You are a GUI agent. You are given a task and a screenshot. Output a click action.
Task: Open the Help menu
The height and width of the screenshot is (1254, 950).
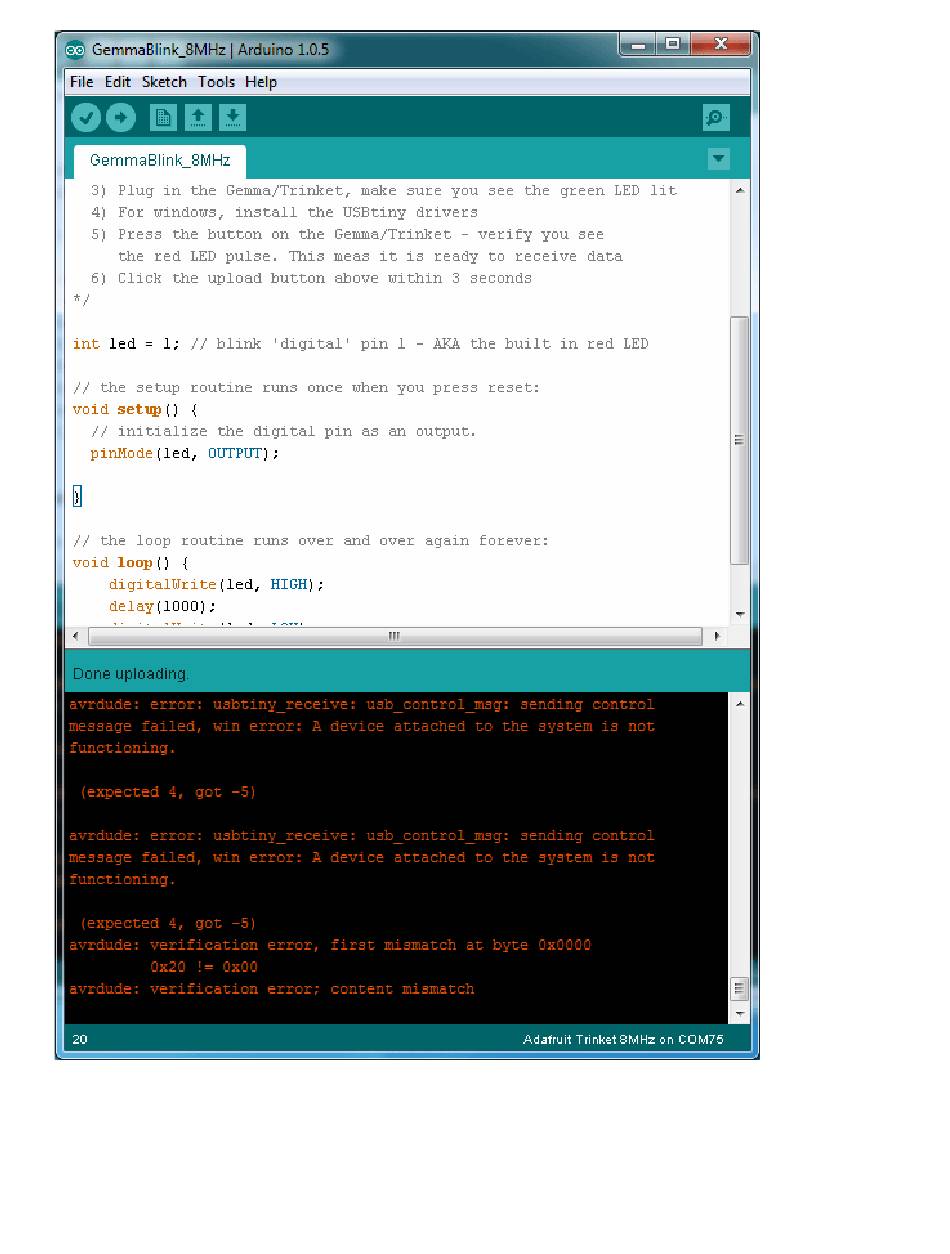[261, 82]
